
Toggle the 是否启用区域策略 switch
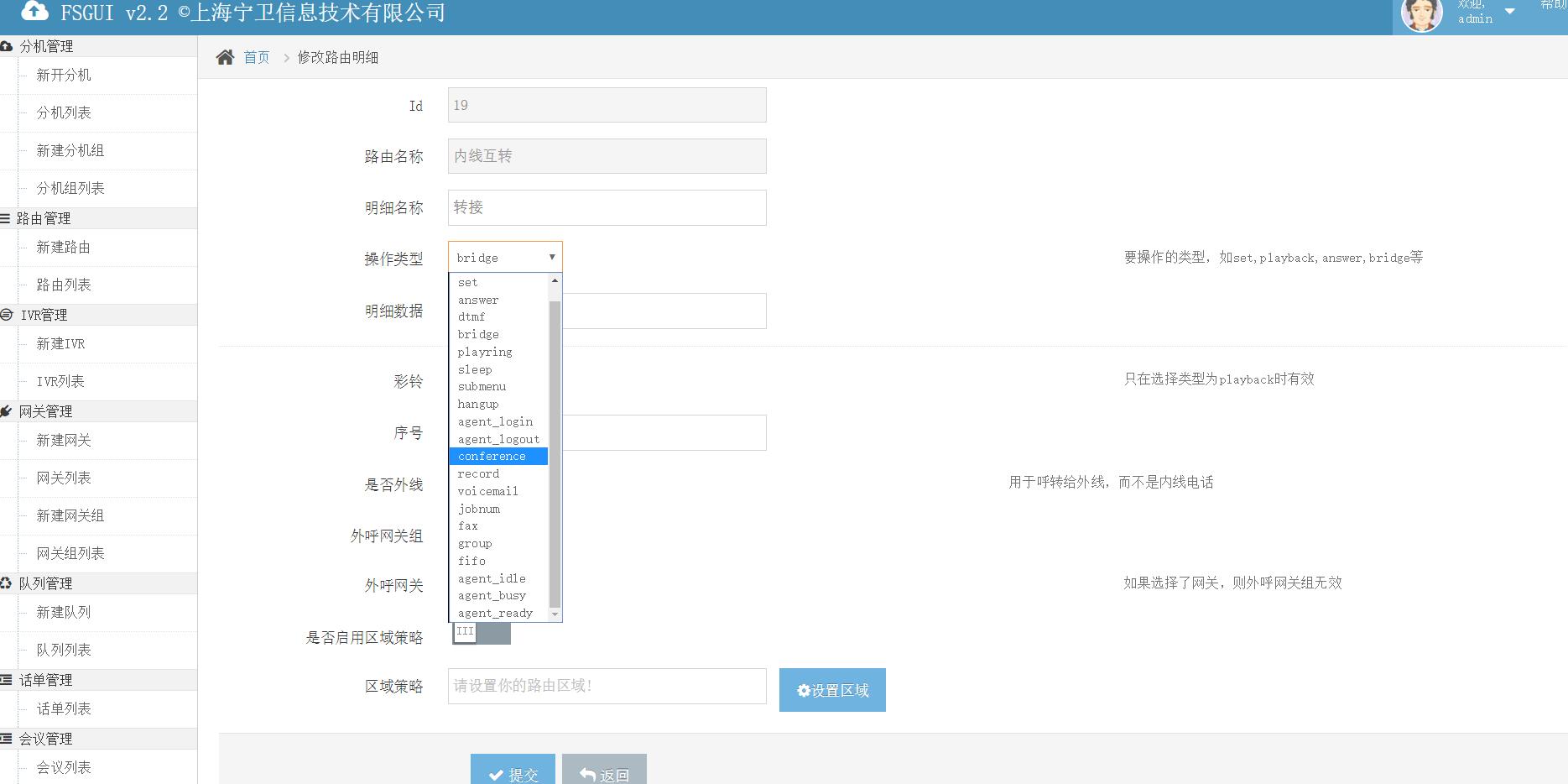pyautogui.click(x=481, y=633)
